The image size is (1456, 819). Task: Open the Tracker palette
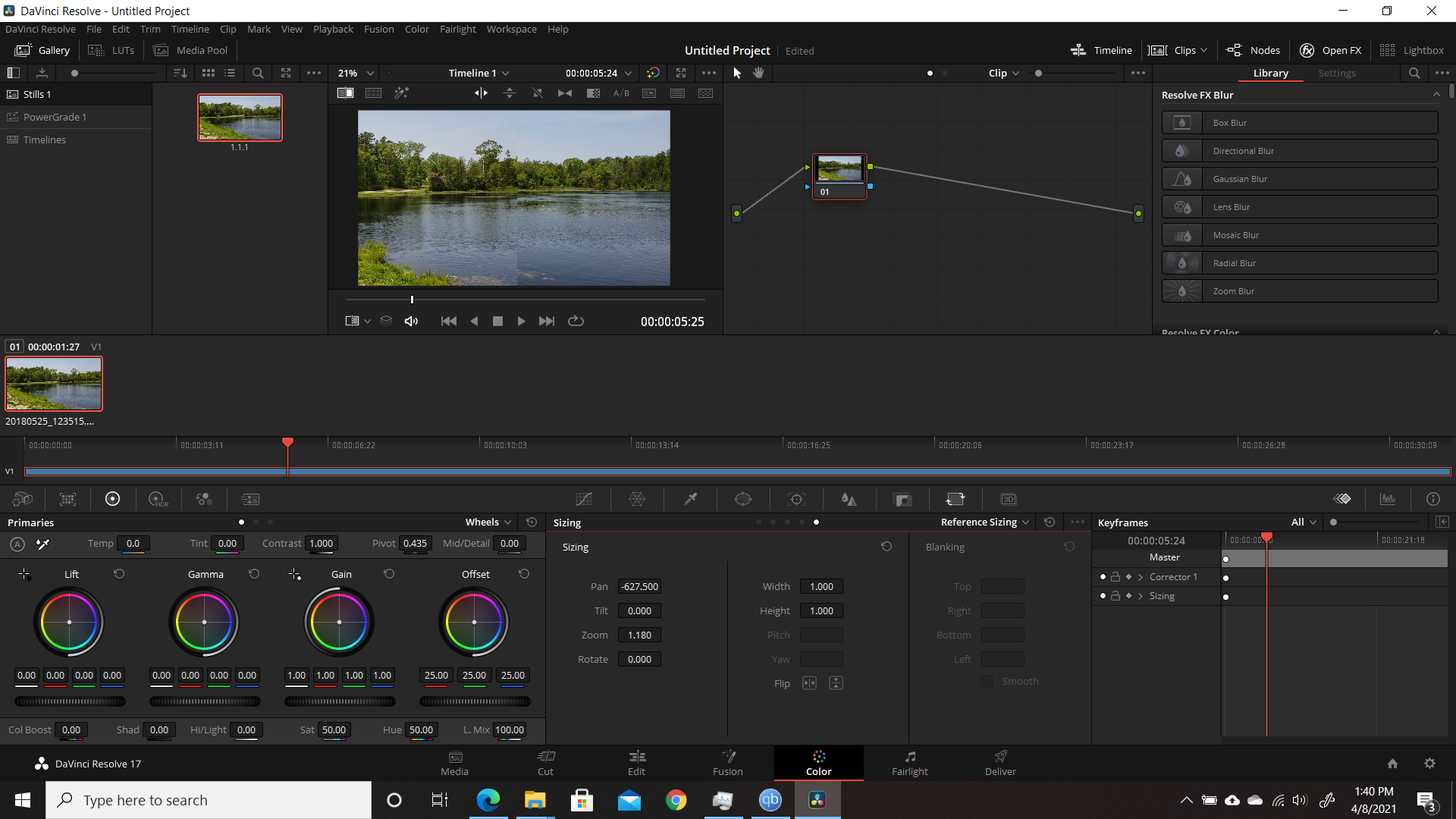pyautogui.click(x=796, y=499)
